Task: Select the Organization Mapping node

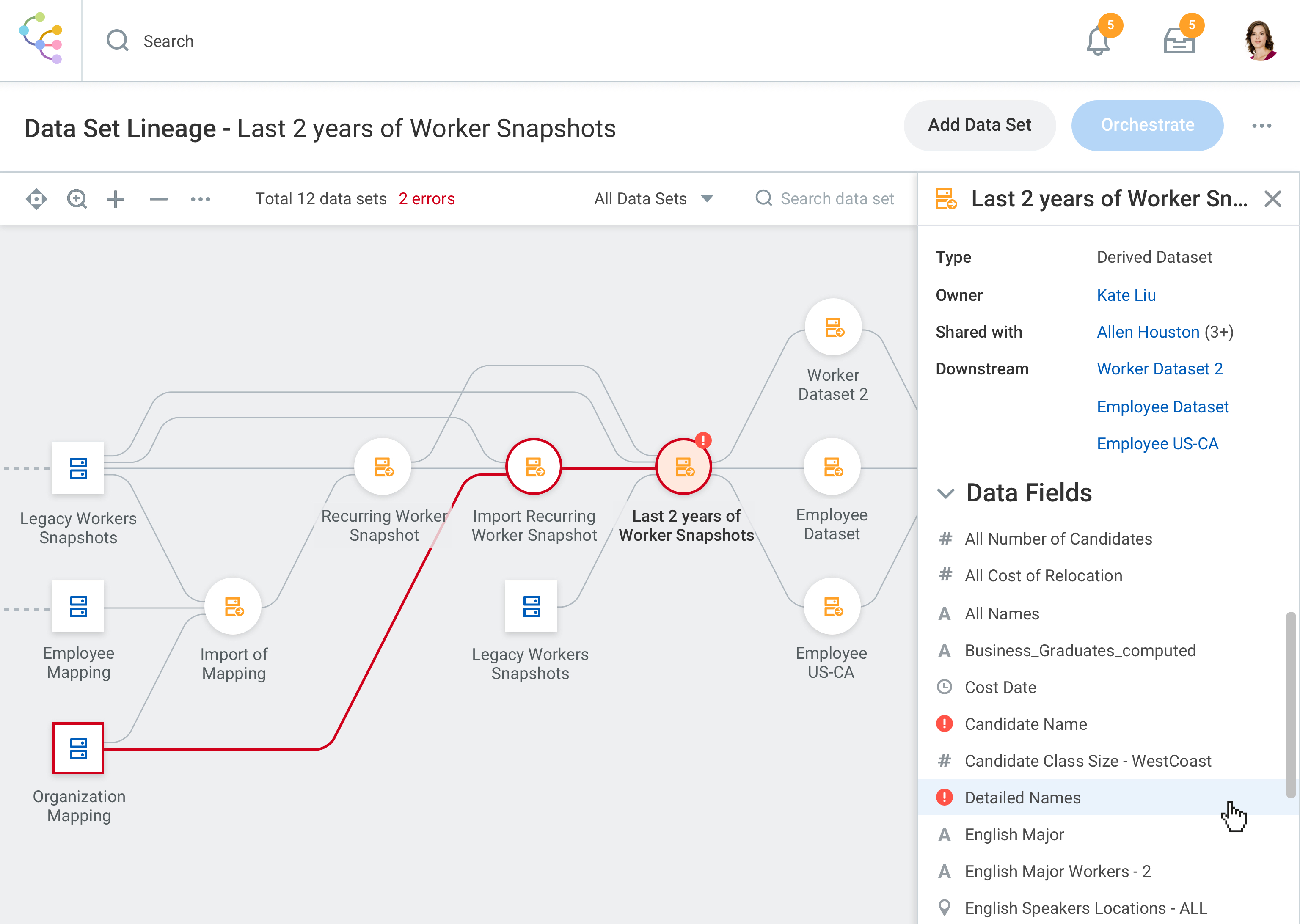Action: (x=78, y=748)
